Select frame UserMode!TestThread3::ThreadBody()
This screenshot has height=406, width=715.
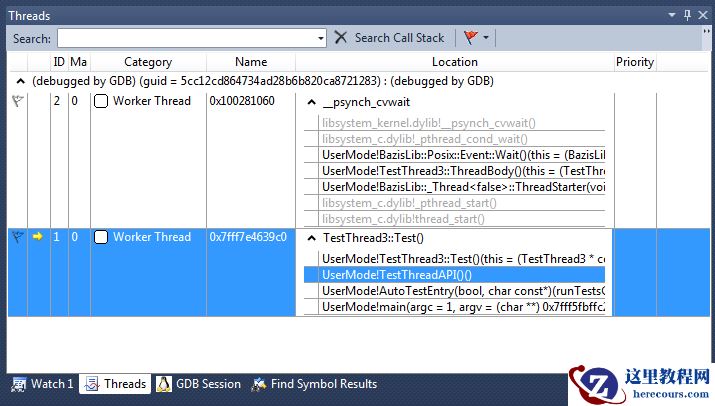[x=455, y=171]
